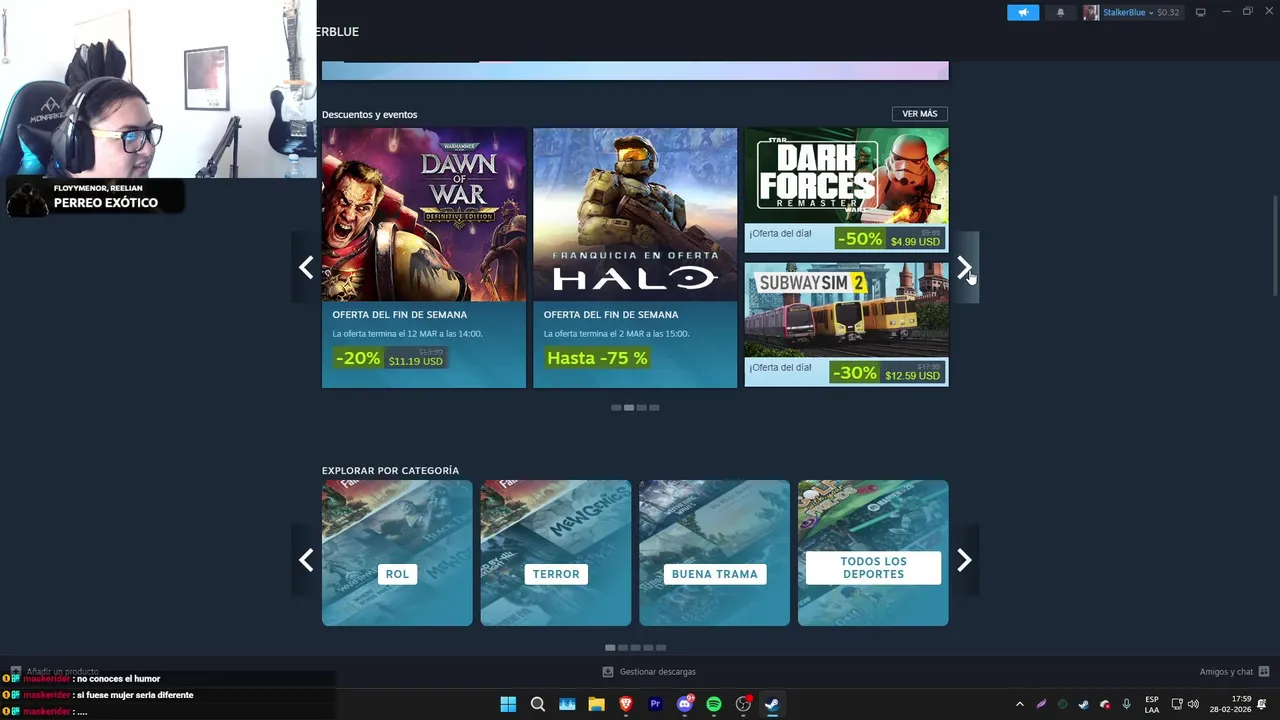Go to previous category carousel page

[306, 560]
